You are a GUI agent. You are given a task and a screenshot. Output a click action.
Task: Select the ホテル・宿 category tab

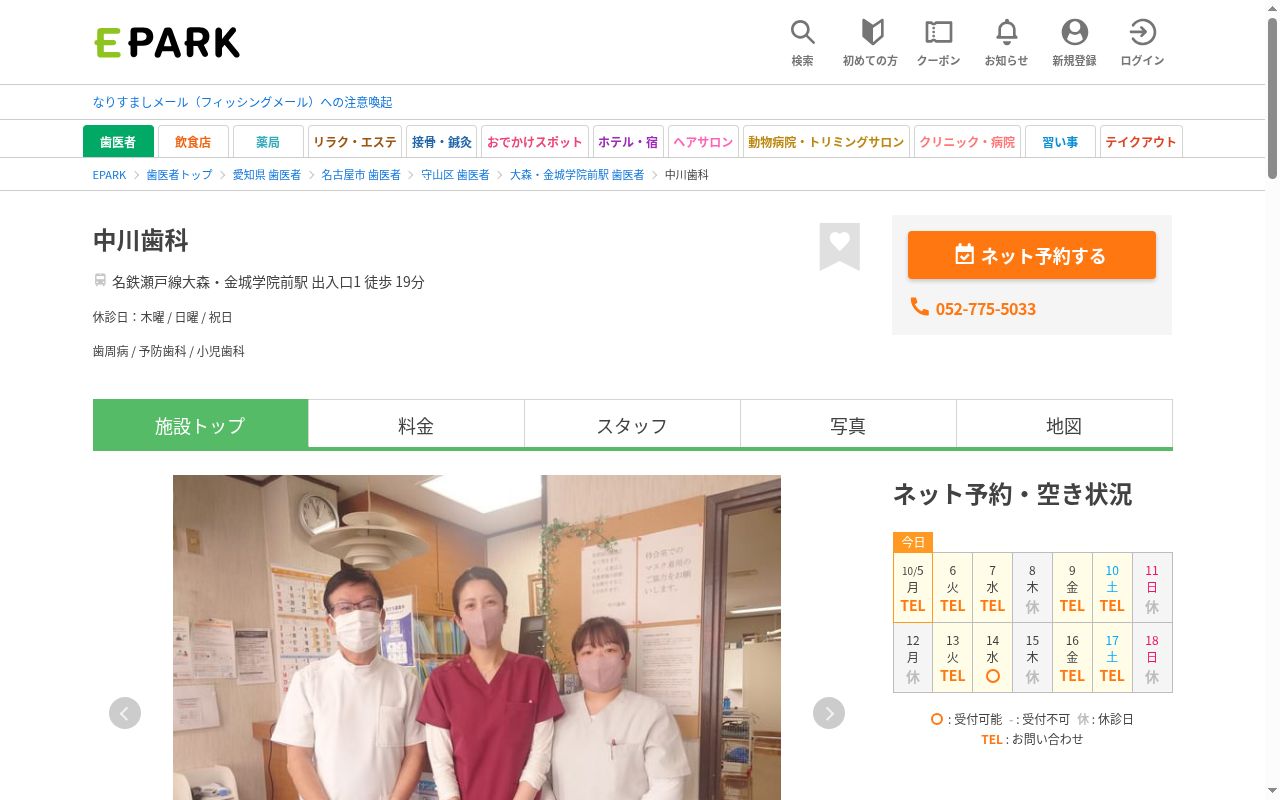[x=628, y=142]
